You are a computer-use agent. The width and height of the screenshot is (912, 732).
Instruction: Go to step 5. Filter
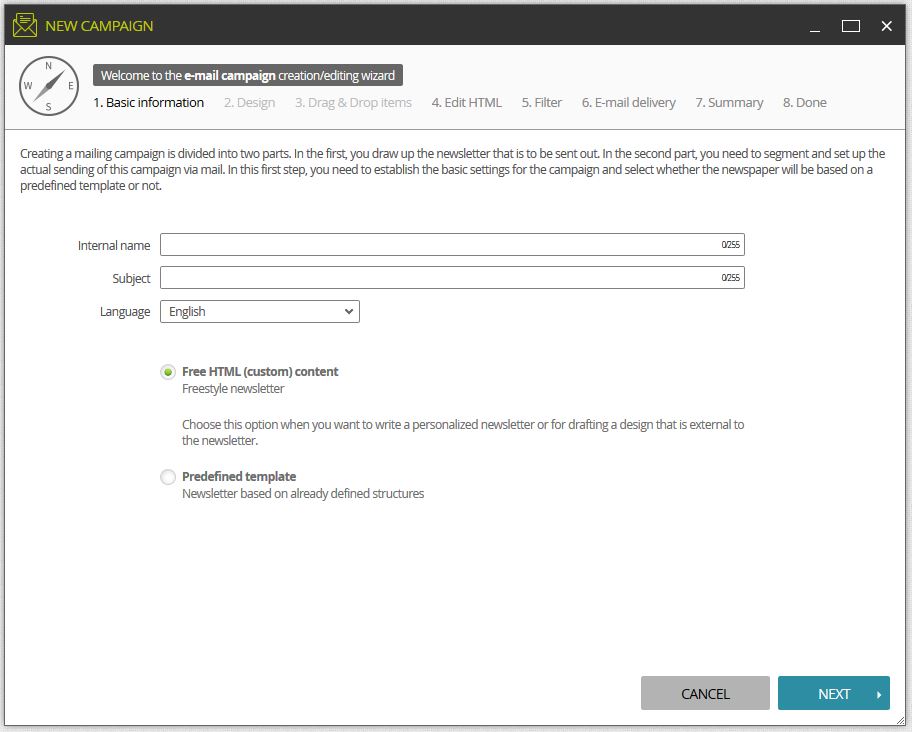[542, 102]
